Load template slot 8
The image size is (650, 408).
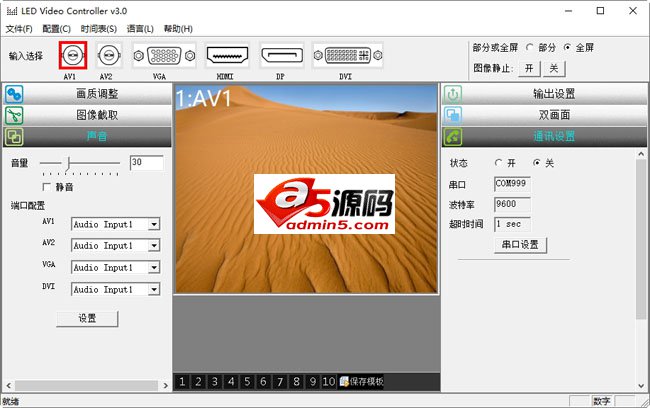point(296,381)
